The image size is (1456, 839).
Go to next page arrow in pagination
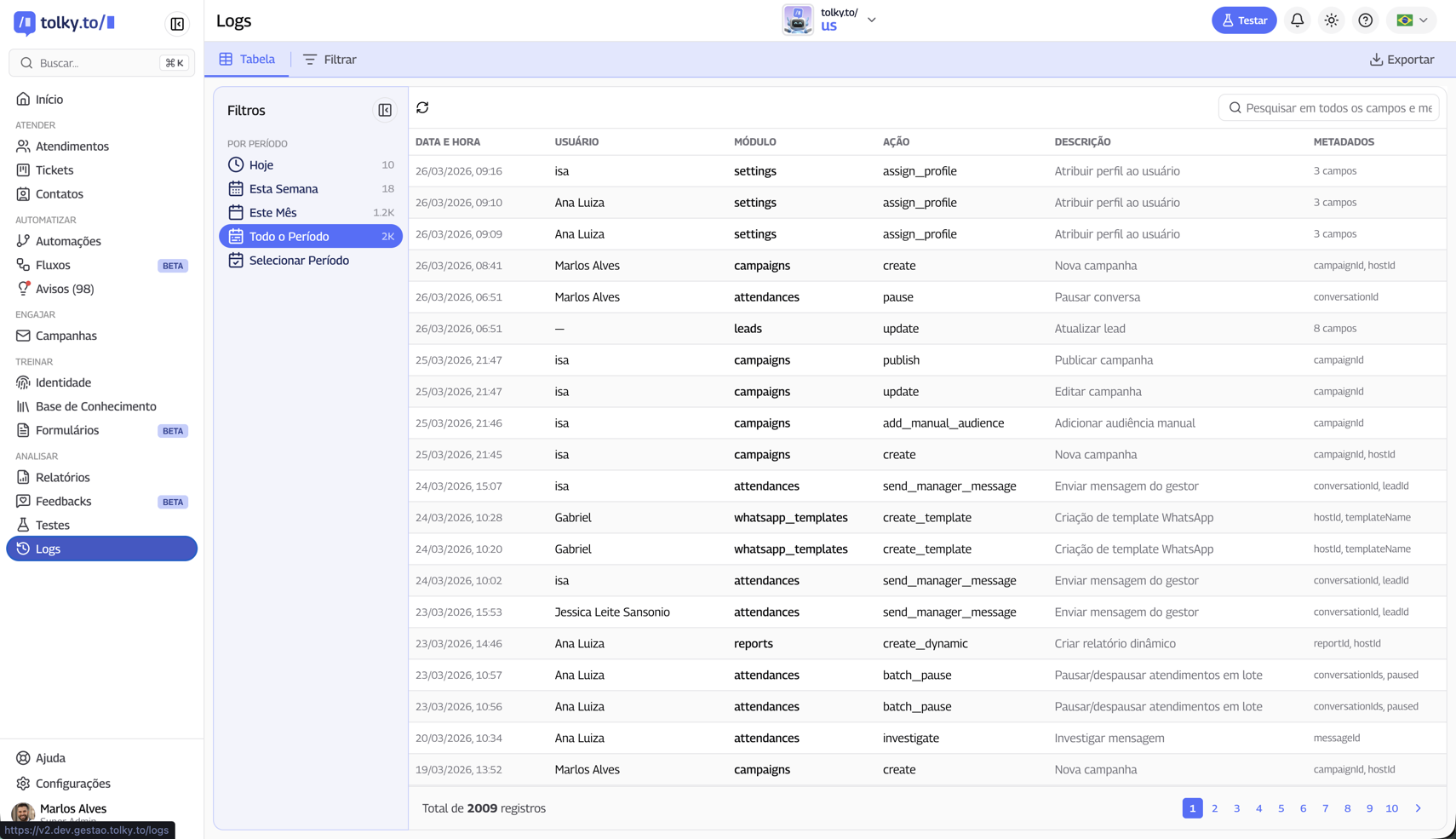(1418, 808)
